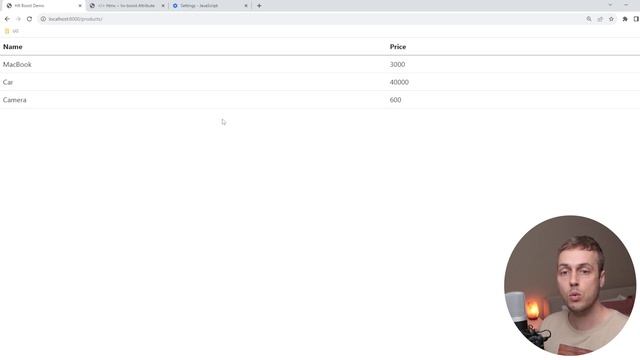The width and height of the screenshot is (640, 360).
Task: Open the bookmarks folder in bookmarks bar
Action: [11, 31]
